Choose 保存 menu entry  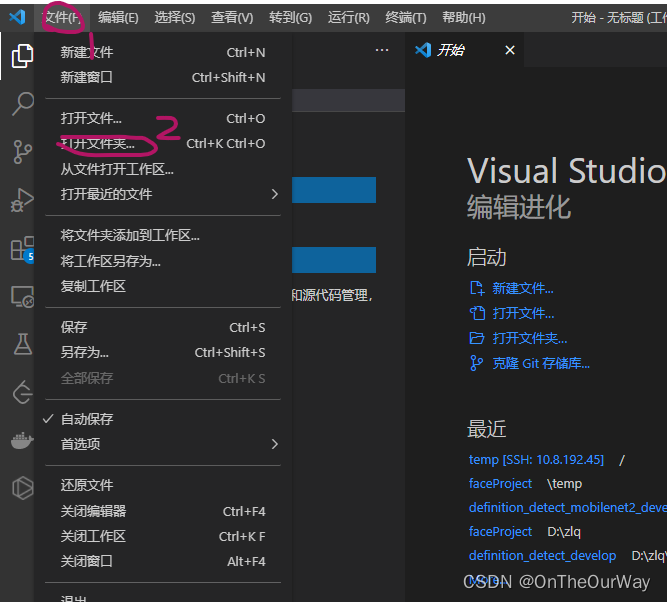coord(163,327)
